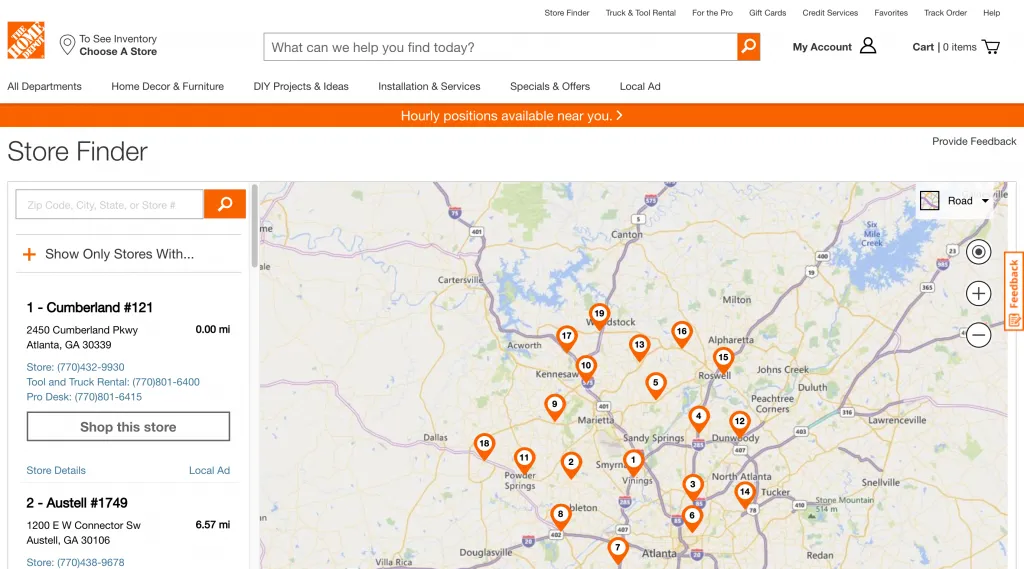Click the orange main search magnifier button
This screenshot has height=569, width=1024.
pos(748,47)
